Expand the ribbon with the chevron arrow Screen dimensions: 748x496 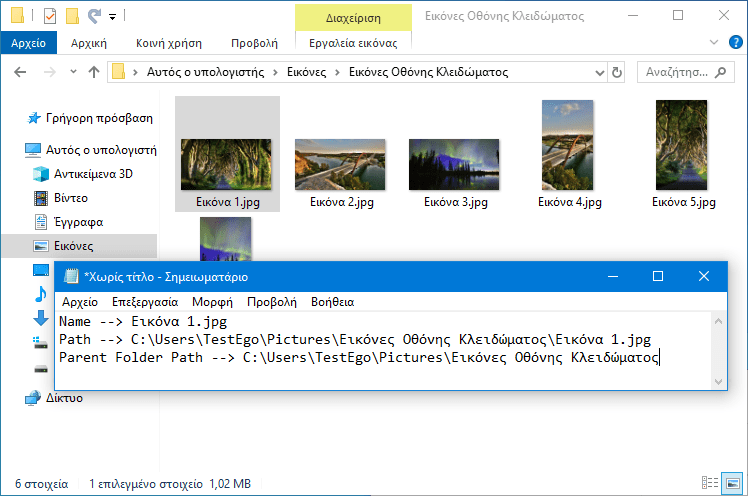pos(713,43)
